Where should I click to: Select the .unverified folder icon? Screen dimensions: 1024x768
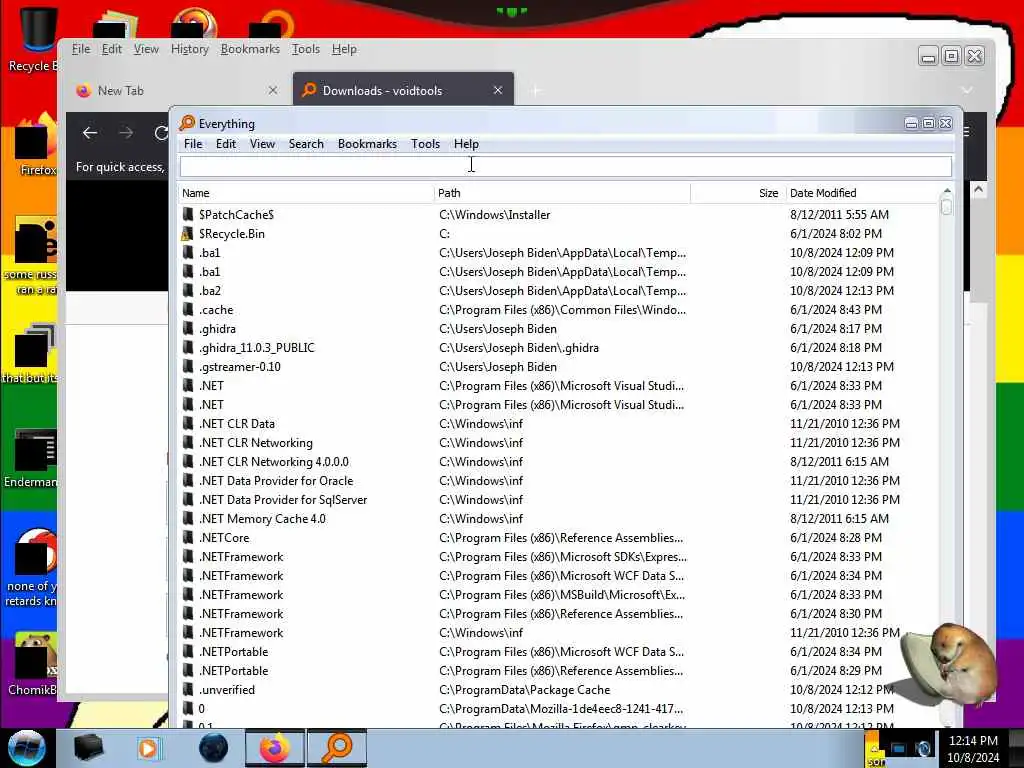[188, 689]
